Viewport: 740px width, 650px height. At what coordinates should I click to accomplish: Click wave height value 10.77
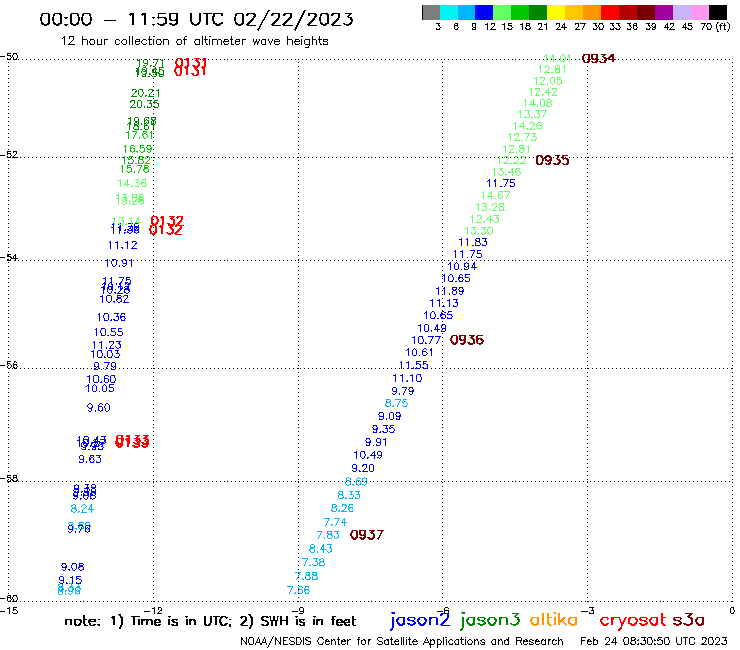tap(426, 340)
